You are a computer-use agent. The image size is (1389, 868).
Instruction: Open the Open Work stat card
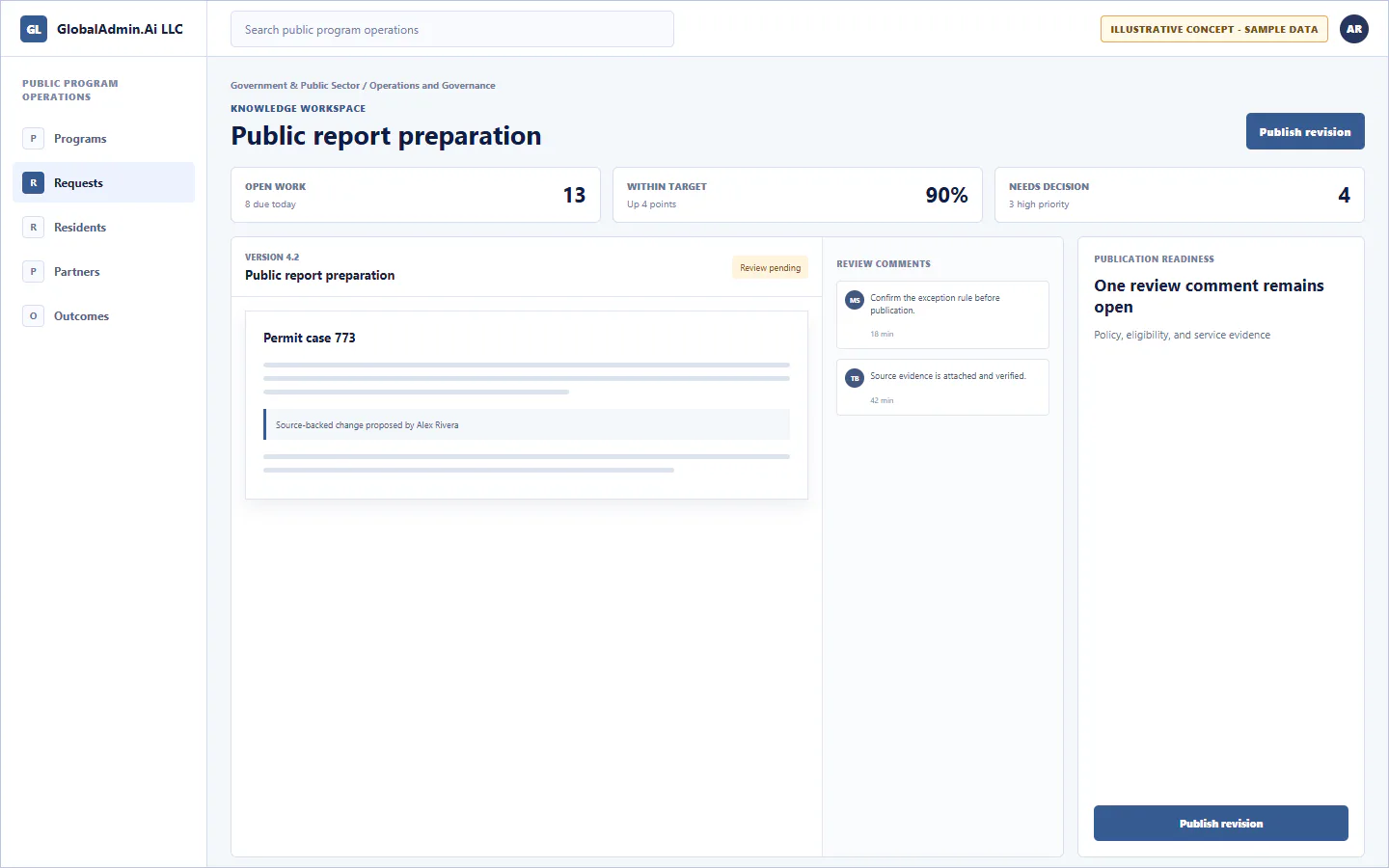[x=416, y=195]
